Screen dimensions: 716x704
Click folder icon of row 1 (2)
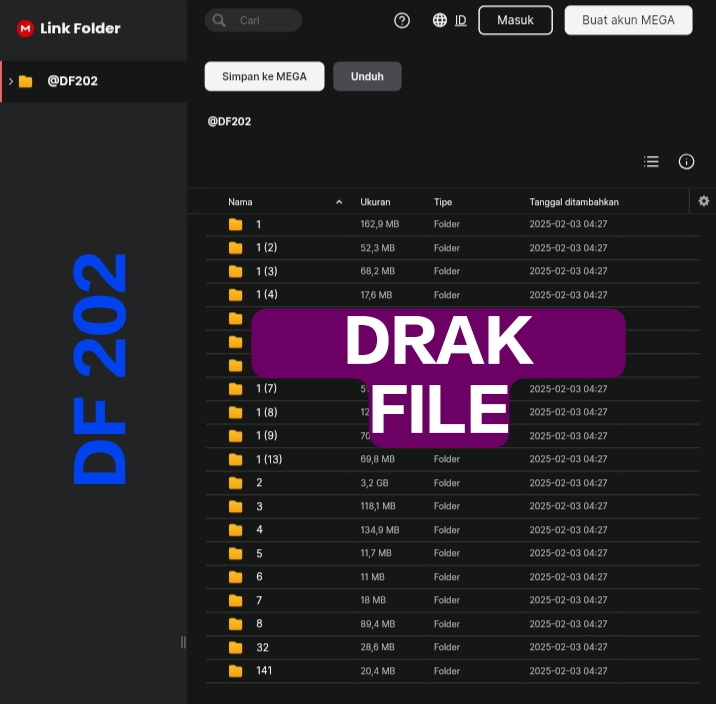pyautogui.click(x=236, y=248)
